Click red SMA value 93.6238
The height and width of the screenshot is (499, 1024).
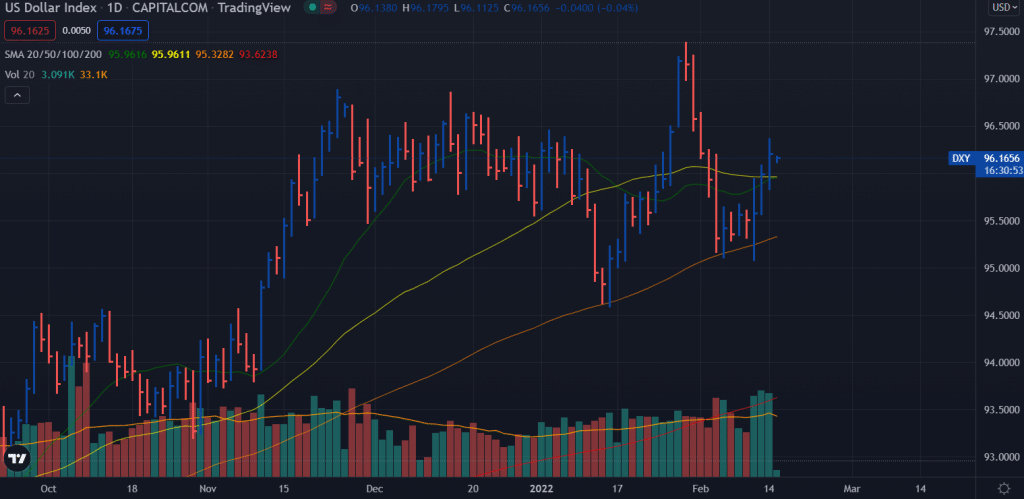[x=259, y=54]
